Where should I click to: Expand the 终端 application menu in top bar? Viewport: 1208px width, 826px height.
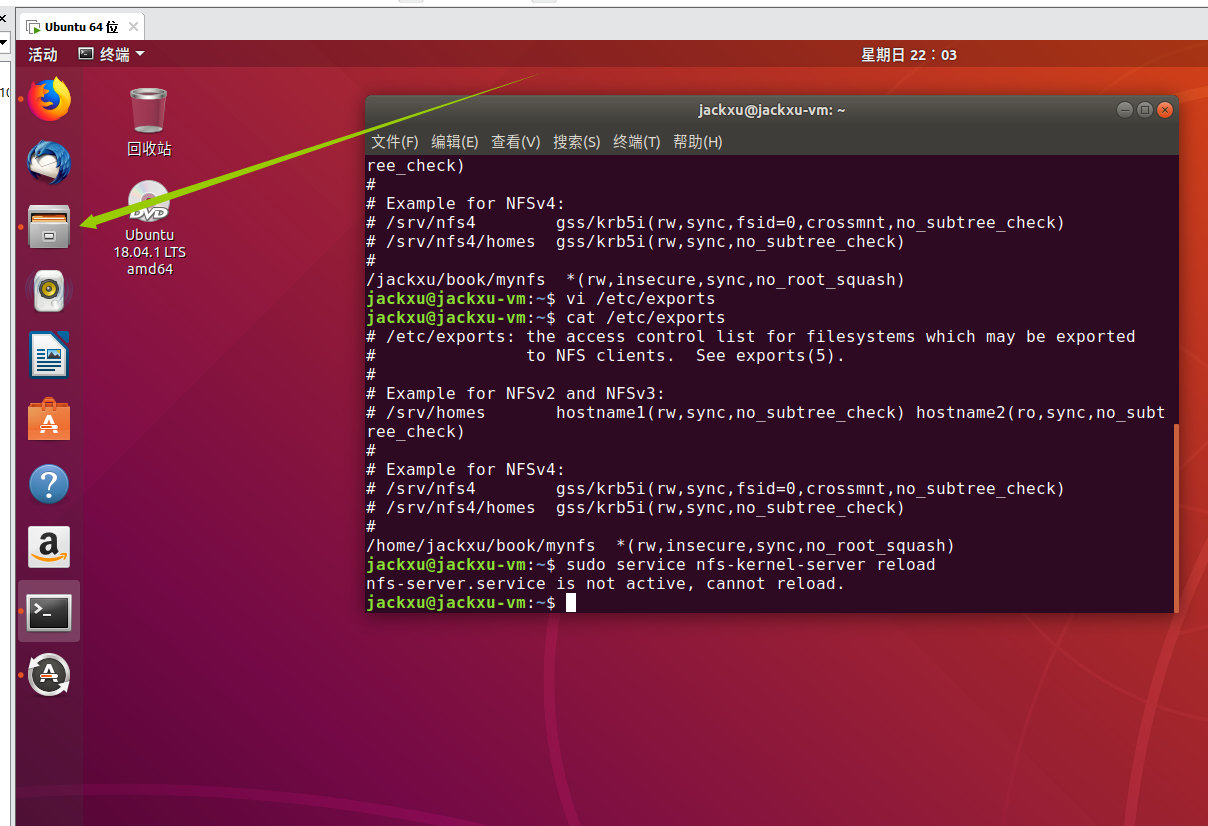click(x=112, y=55)
